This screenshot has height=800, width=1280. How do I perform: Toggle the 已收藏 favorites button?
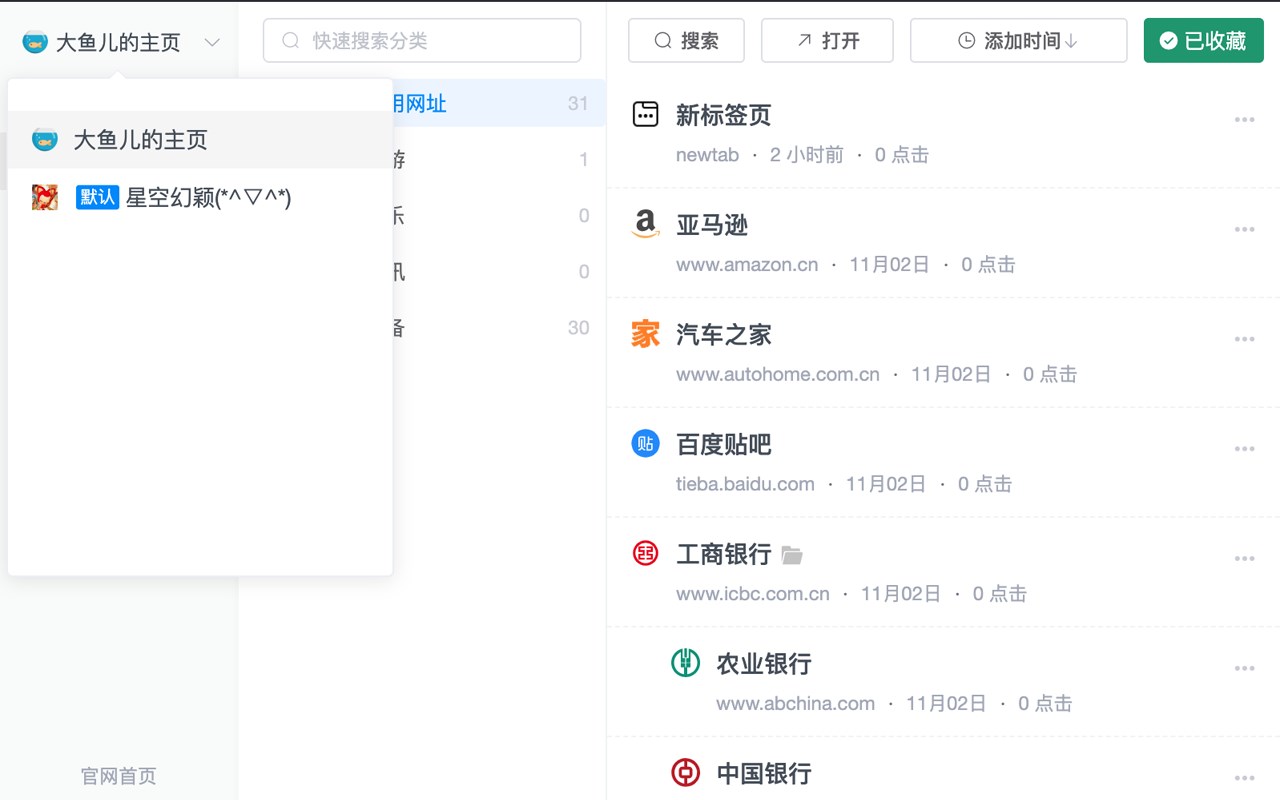click(1204, 41)
